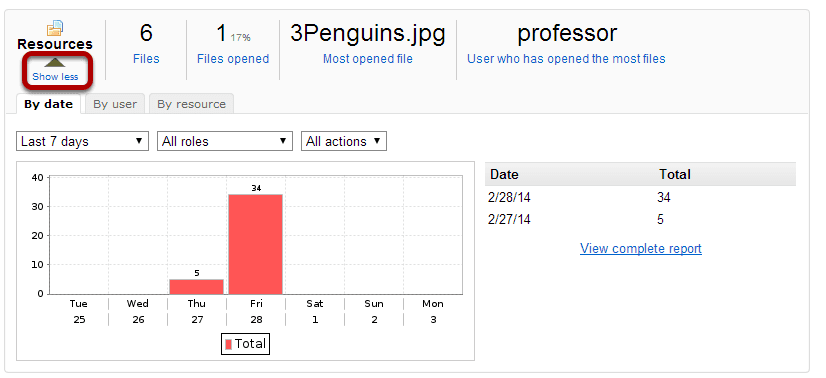Select the 2/28/14 table row
The image size is (826, 378).
point(640,198)
